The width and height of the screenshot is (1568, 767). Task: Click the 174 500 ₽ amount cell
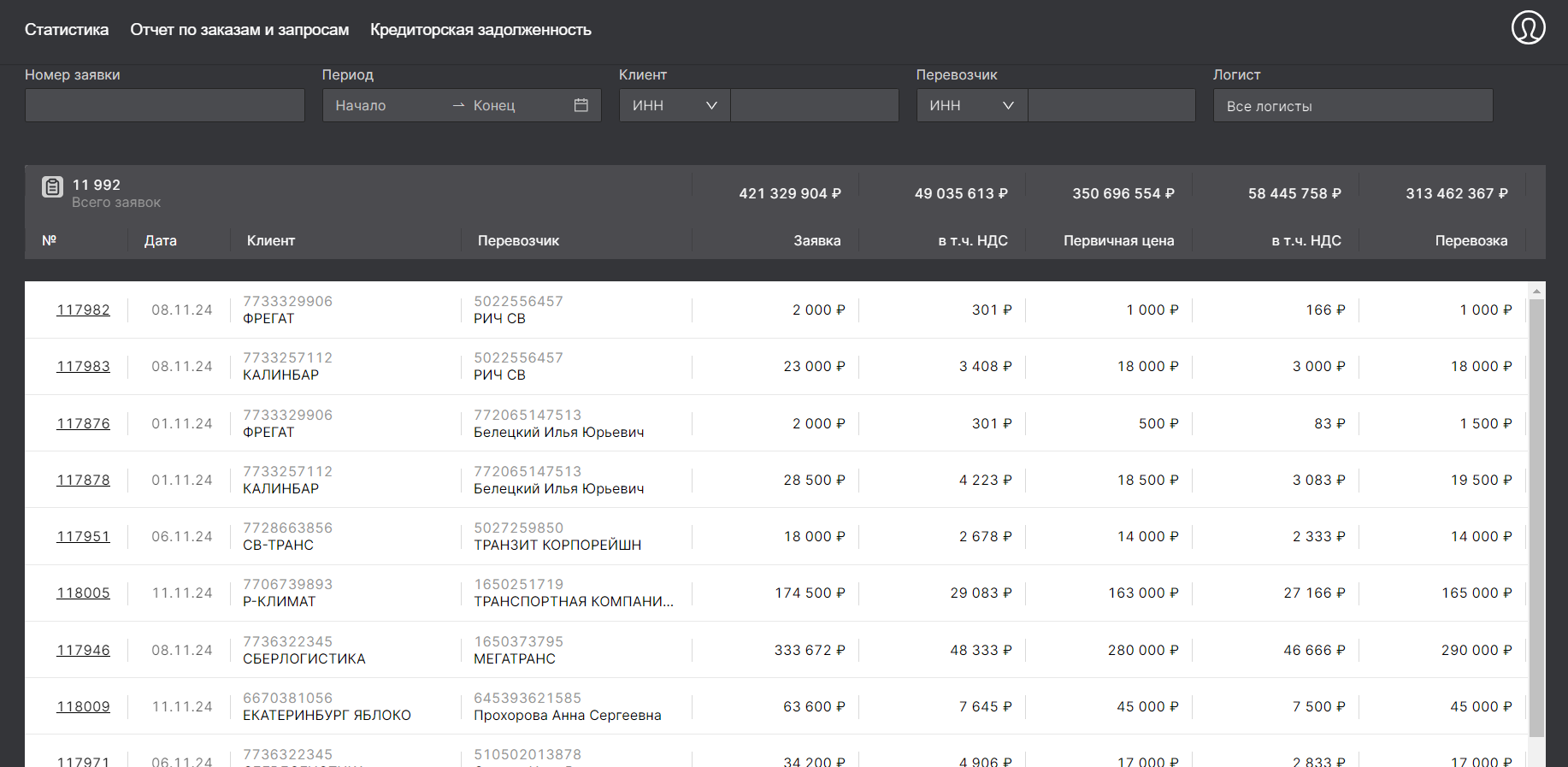click(x=810, y=593)
